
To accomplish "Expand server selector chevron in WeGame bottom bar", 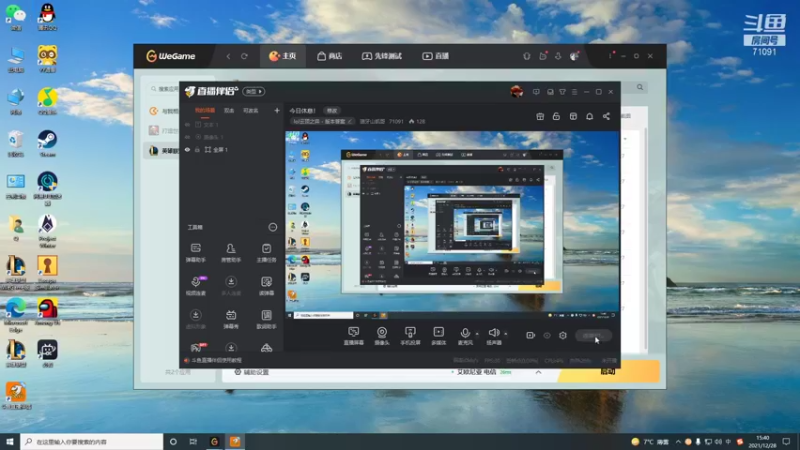I will 538,372.
